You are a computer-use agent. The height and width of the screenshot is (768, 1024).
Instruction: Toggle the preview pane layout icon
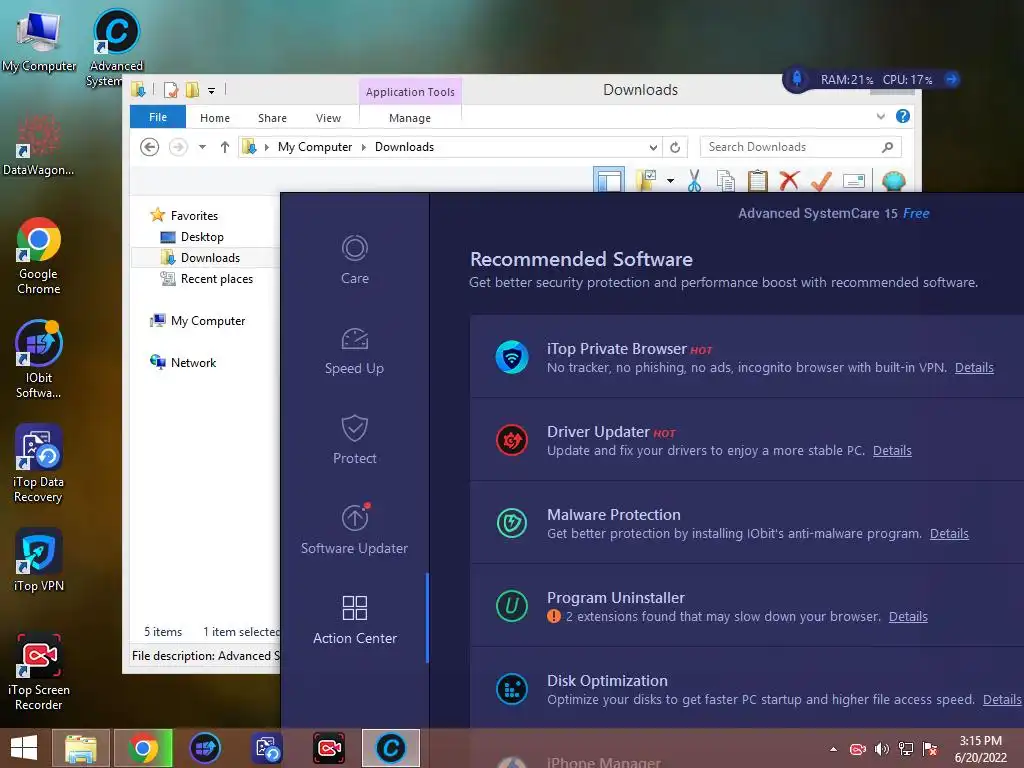click(609, 180)
